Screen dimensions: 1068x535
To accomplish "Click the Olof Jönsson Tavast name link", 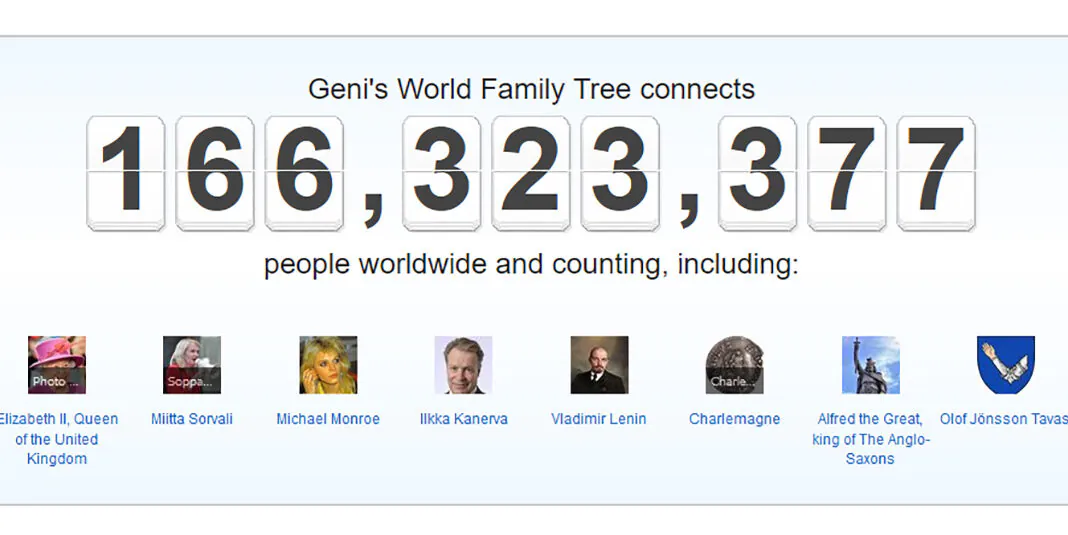I will (x=1003, y=419).
